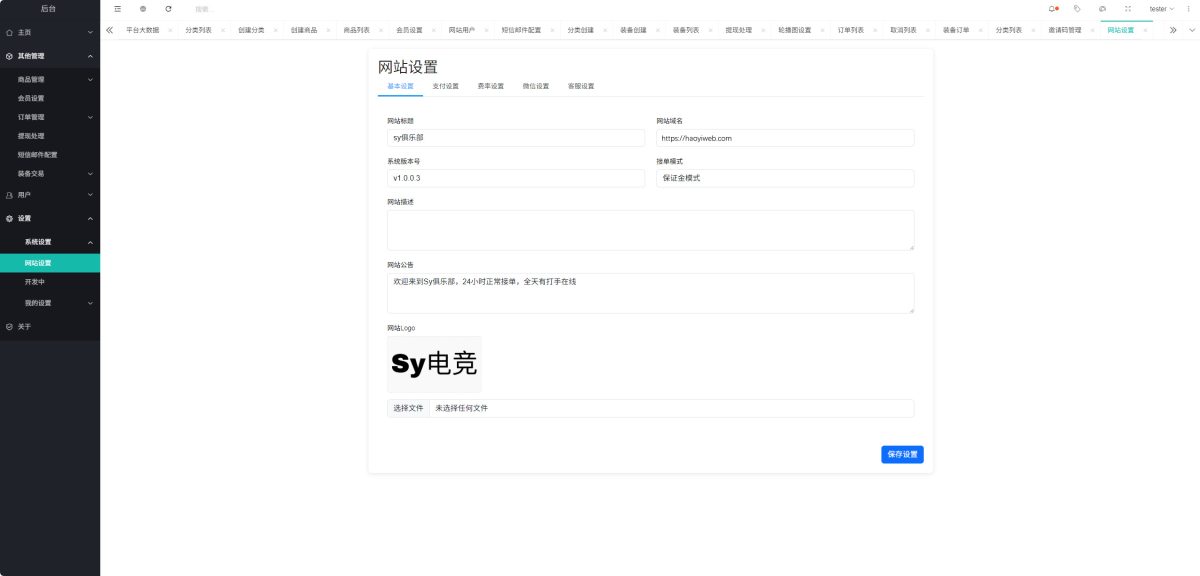Click the 网站公告 text area
The width and height of the screenshot is (1200, 576).
650,293
